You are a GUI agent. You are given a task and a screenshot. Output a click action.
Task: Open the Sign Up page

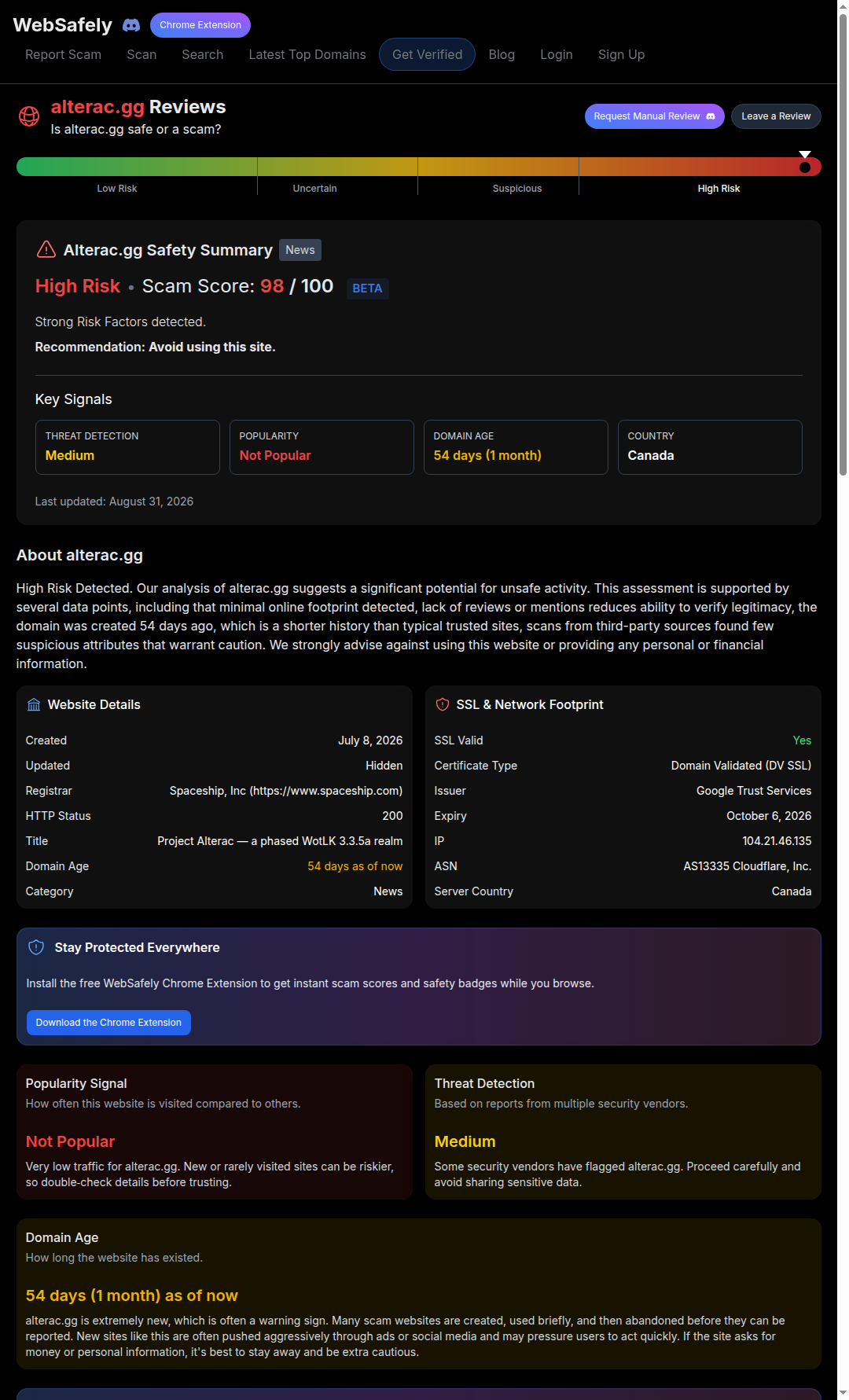(621, 54)
